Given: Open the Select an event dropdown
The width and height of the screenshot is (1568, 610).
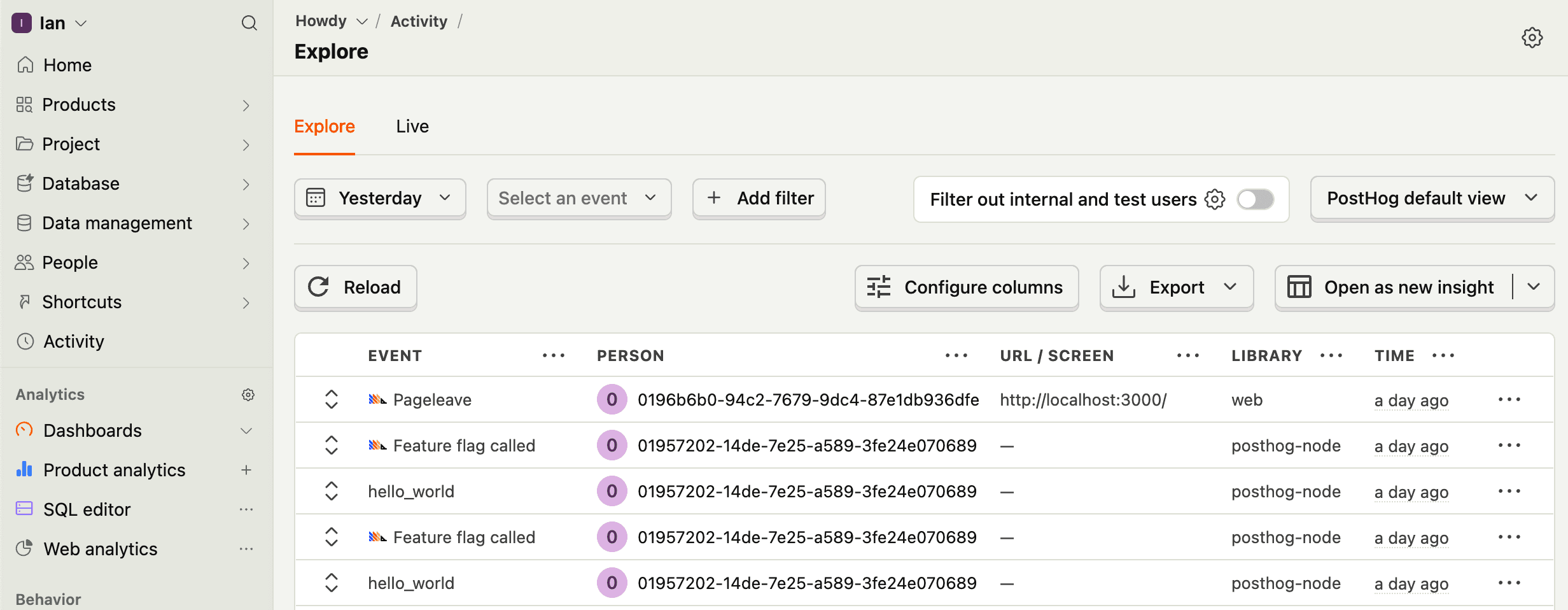Looking at the screenshot, I should point(578,199).
